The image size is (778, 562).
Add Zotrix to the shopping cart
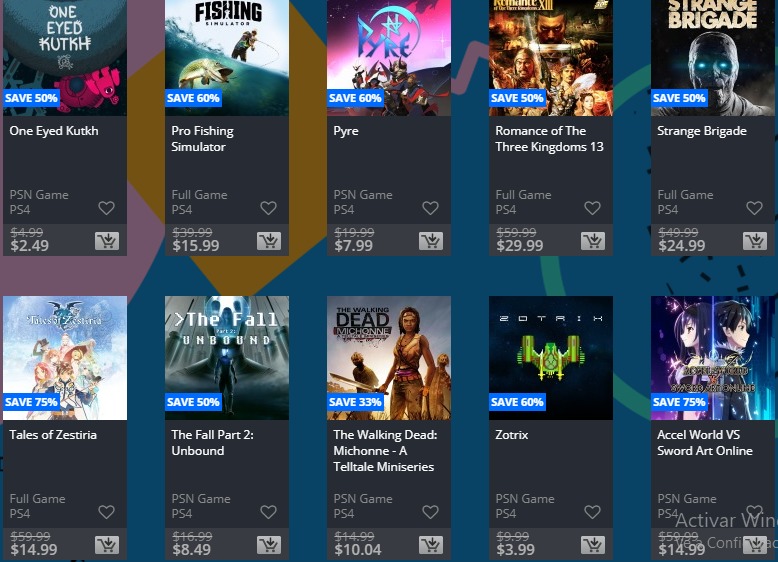tap(593, 545)
